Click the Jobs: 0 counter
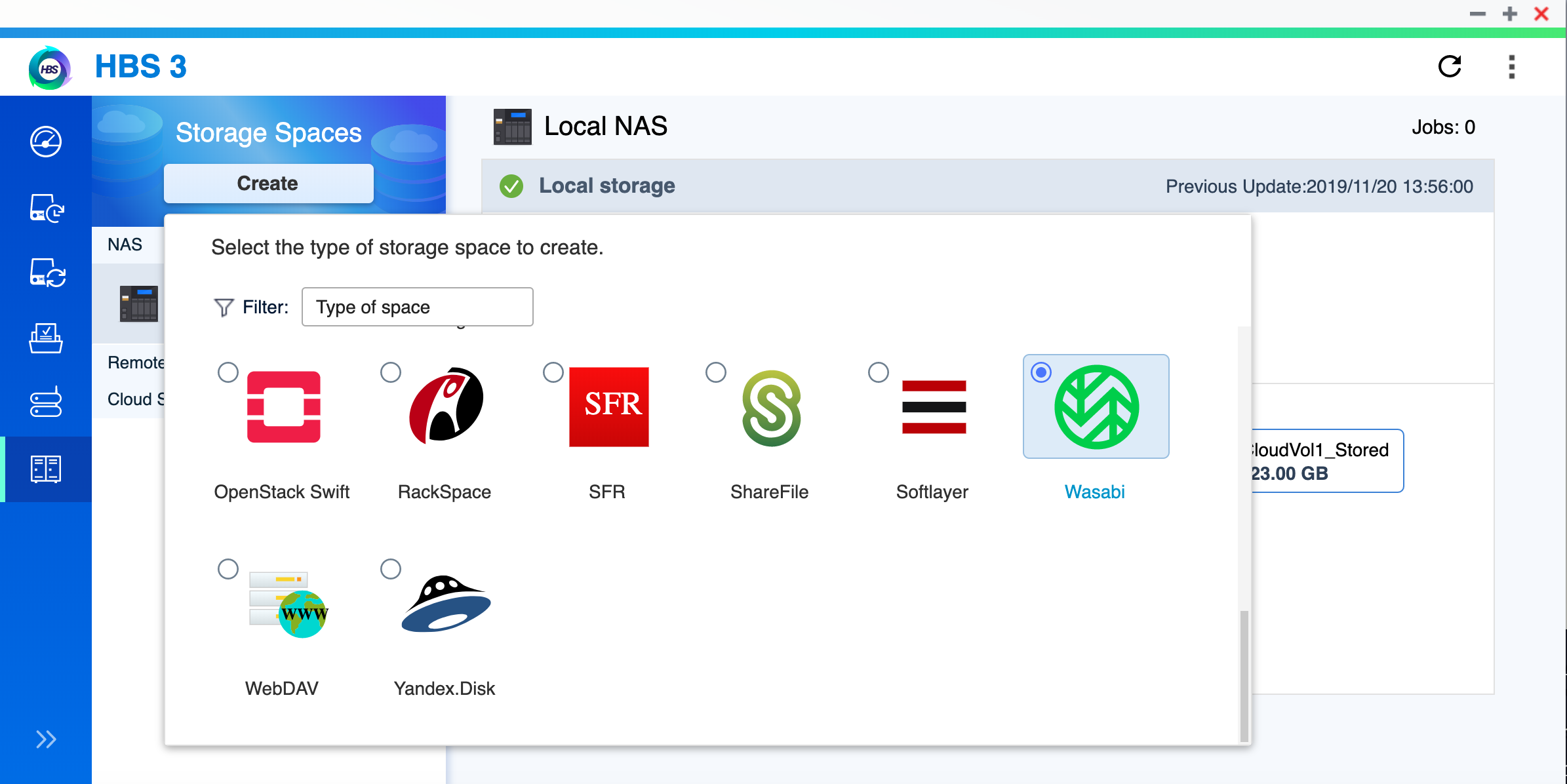This screenshot has height=784, width=1567. click(x=1444, y=127)
